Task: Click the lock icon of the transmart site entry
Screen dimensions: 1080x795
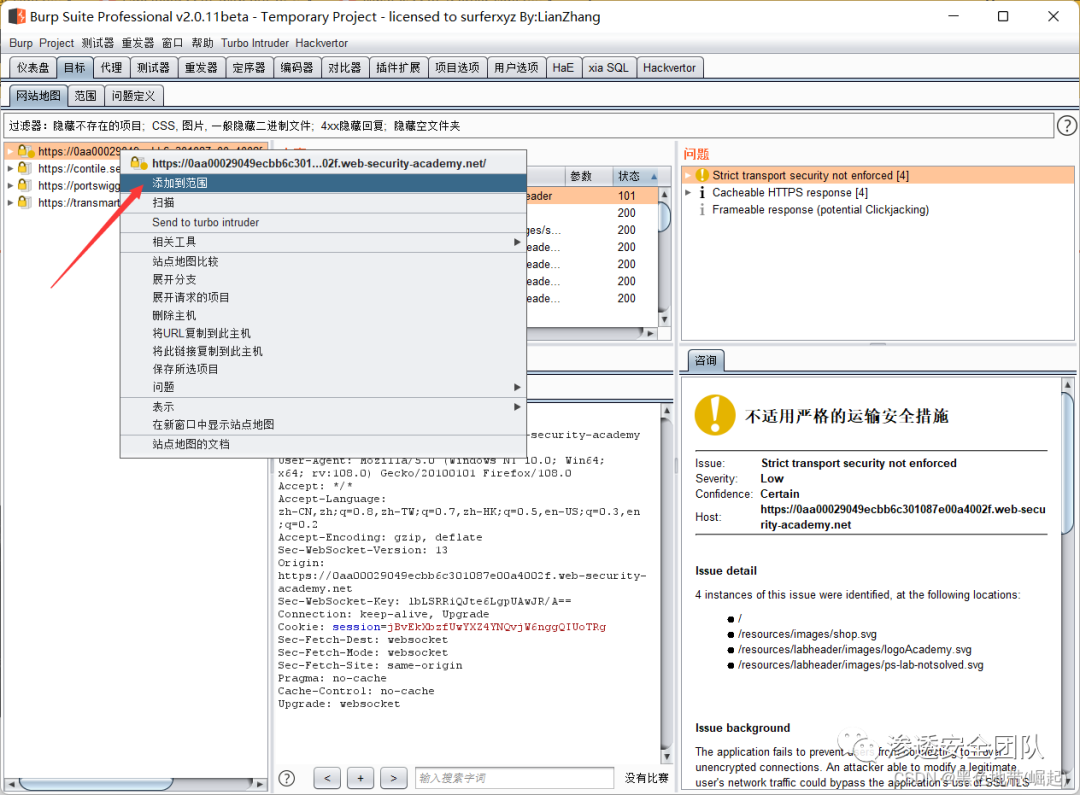Action: click(25, 203)
